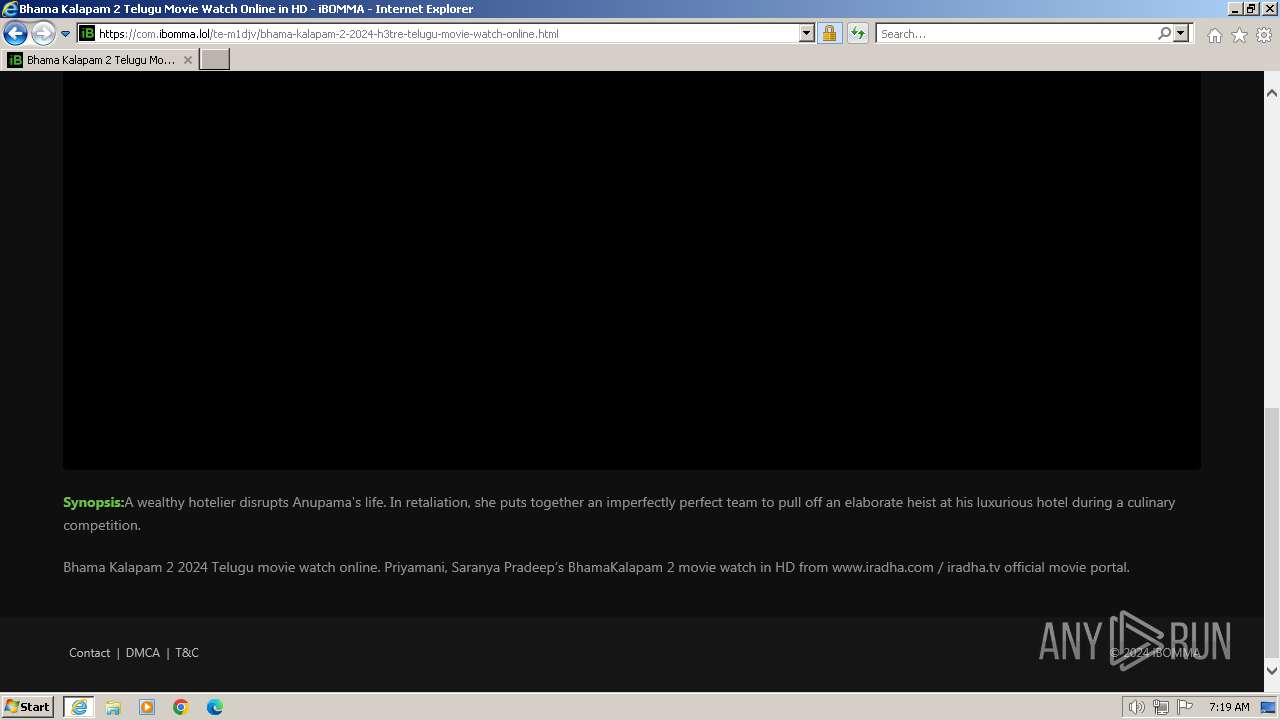Click the Refresh page icon
The height and width of the screenshot is (720, 1280).
tap(858, 33)
